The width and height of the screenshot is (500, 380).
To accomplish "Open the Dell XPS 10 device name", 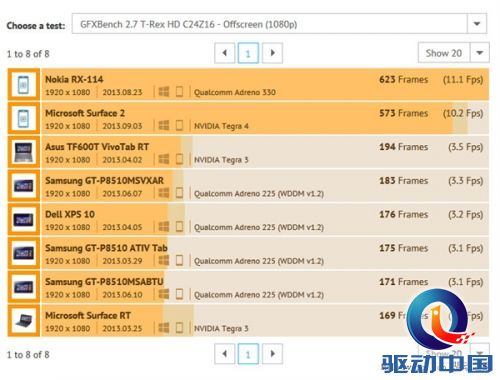I will (x=70, y=214).
